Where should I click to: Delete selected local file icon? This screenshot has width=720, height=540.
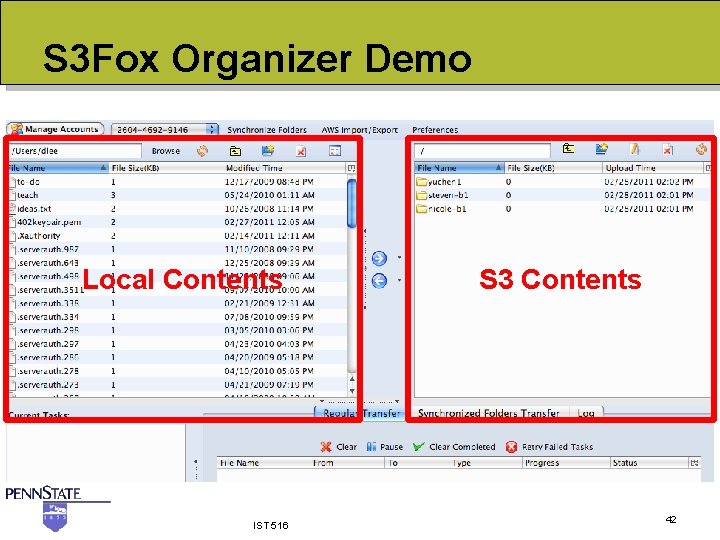pyautogui.click(x=301, y=151)
